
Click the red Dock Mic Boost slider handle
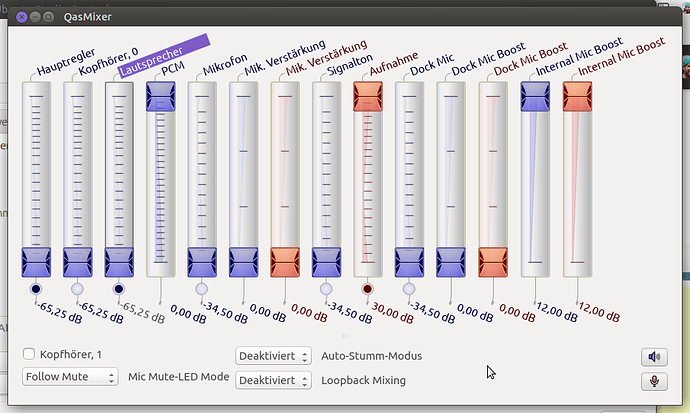(493, 262)
